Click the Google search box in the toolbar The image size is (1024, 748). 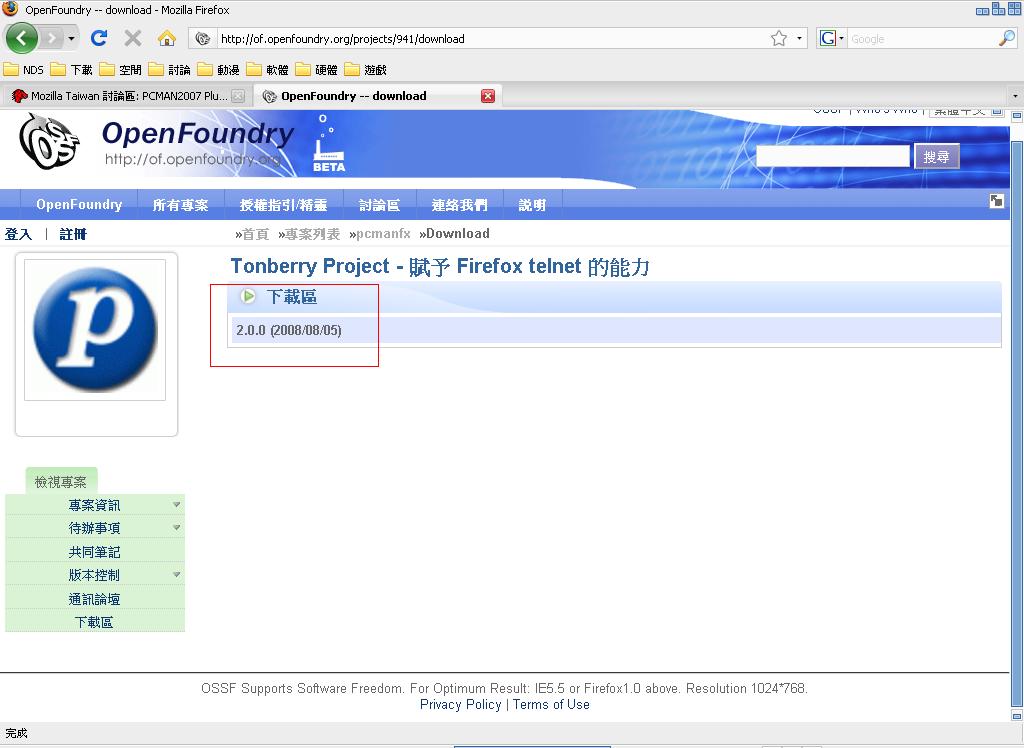[921, 39]
